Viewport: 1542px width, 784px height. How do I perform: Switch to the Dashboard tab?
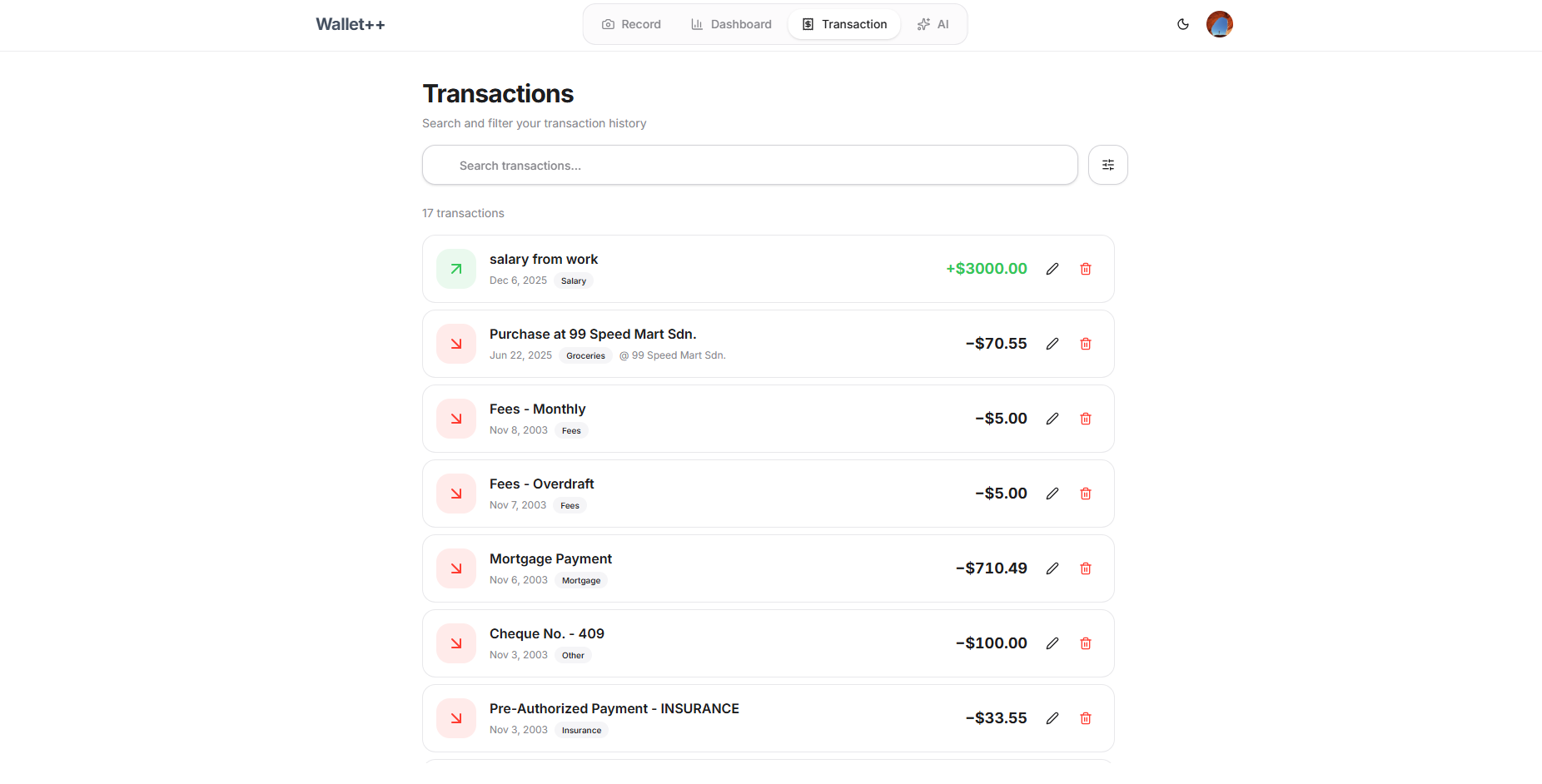731,24
